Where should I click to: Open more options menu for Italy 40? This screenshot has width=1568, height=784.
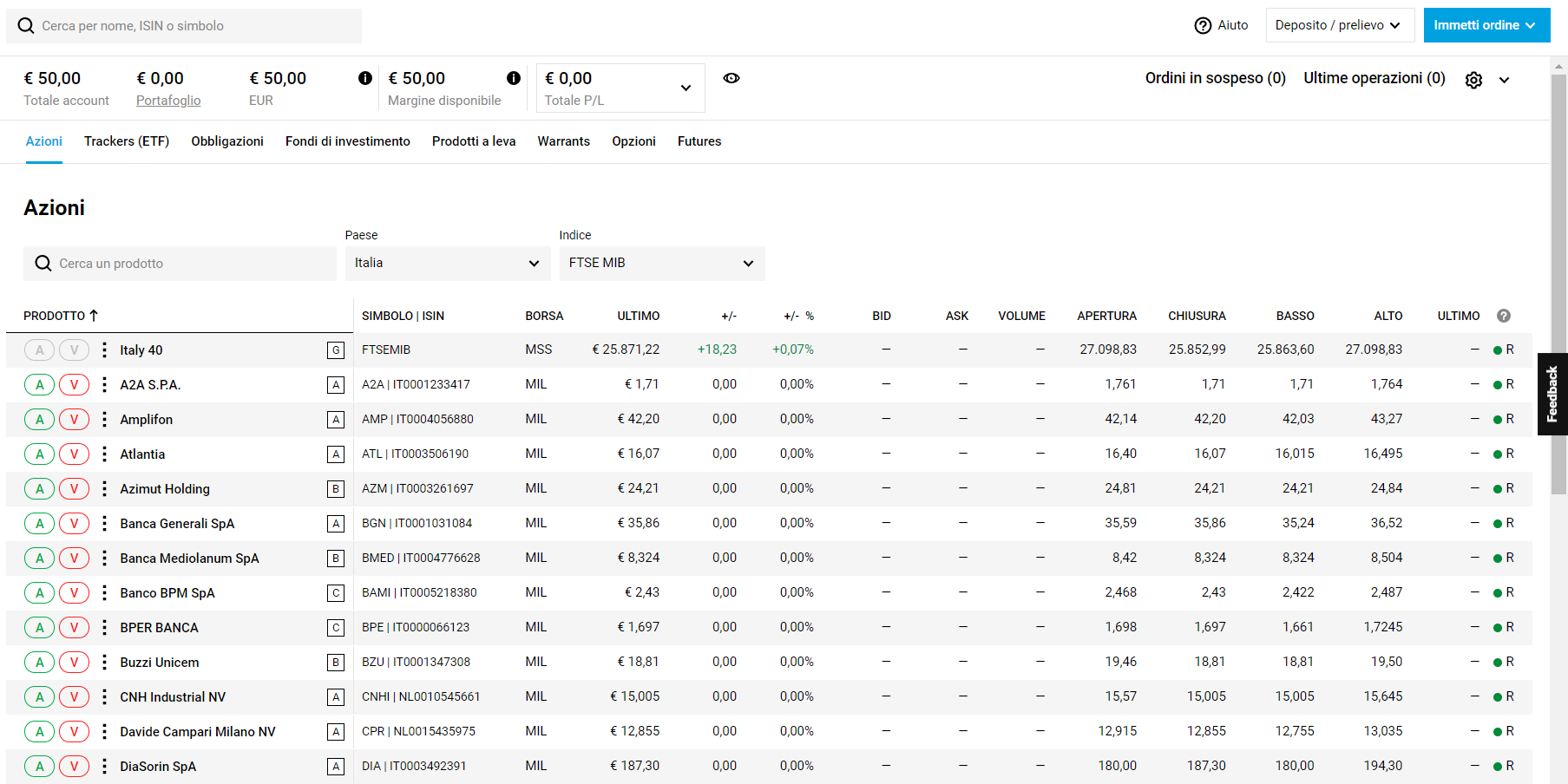104,350
